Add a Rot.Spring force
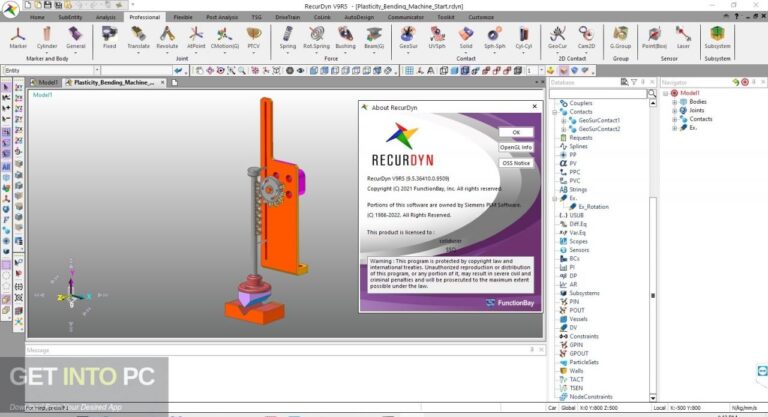This screenshot has height=417, width=768. [316, 38]
